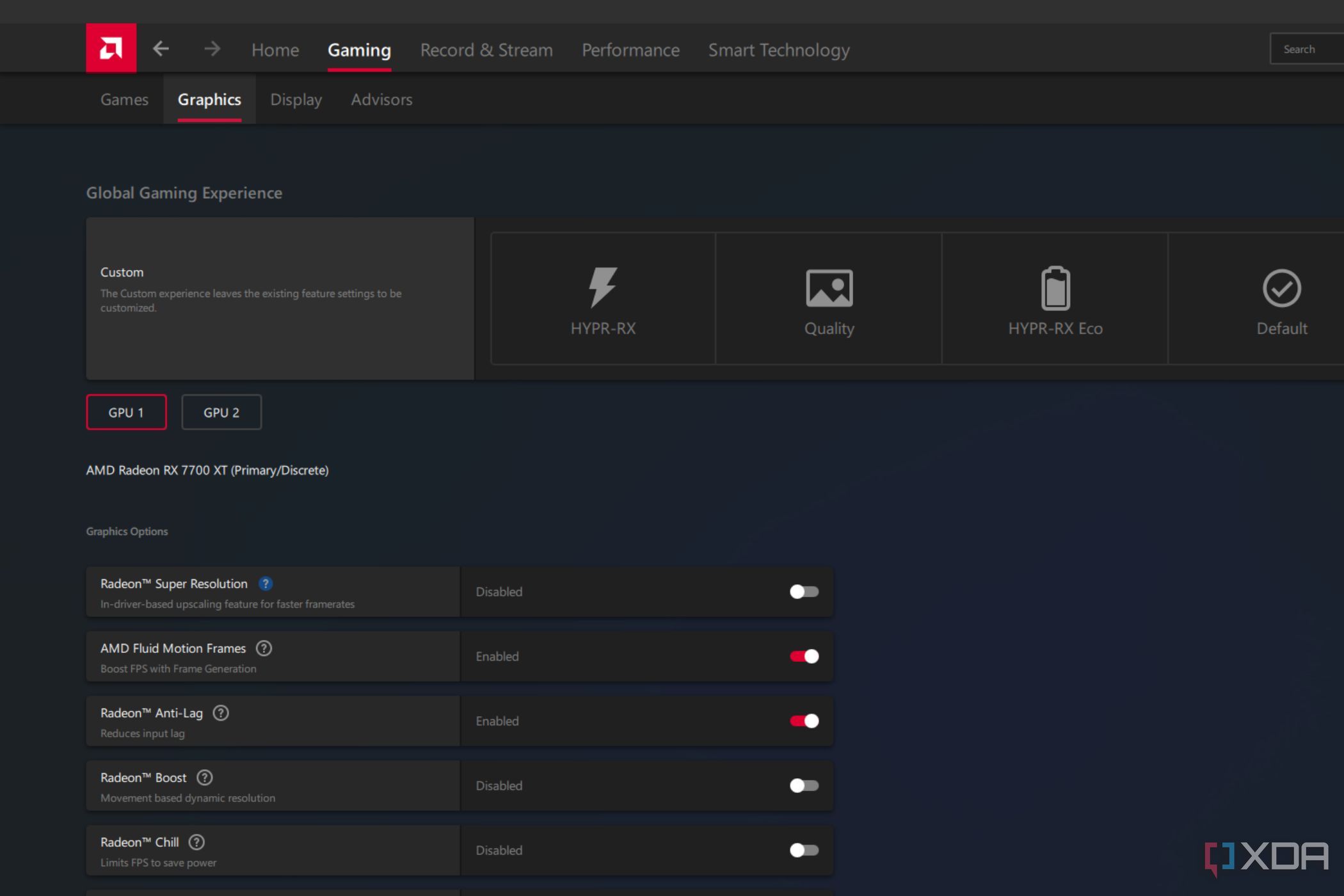Enable Radeon Super Resolution toggle
Image resolution: width=1344 pixels, height=896 pixels.
(x=804, y=592)
